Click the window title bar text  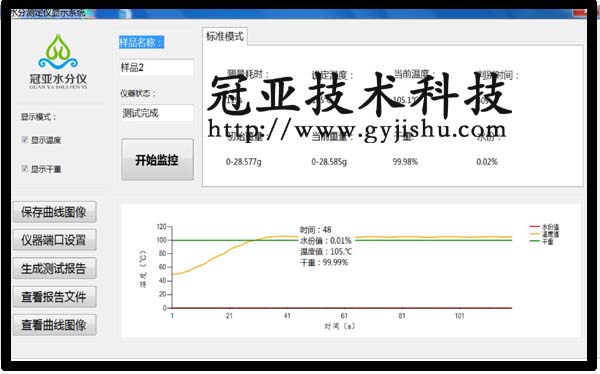pos(49,13)
